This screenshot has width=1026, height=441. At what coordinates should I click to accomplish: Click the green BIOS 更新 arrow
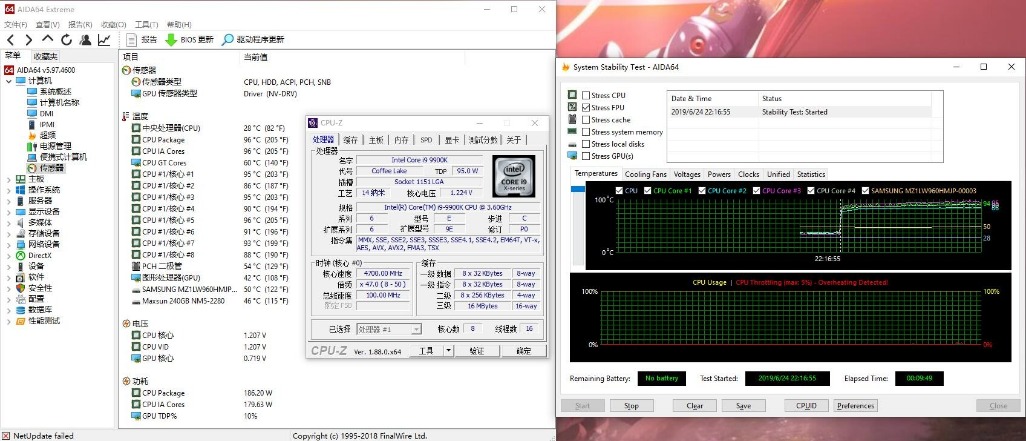pos(170,40)
